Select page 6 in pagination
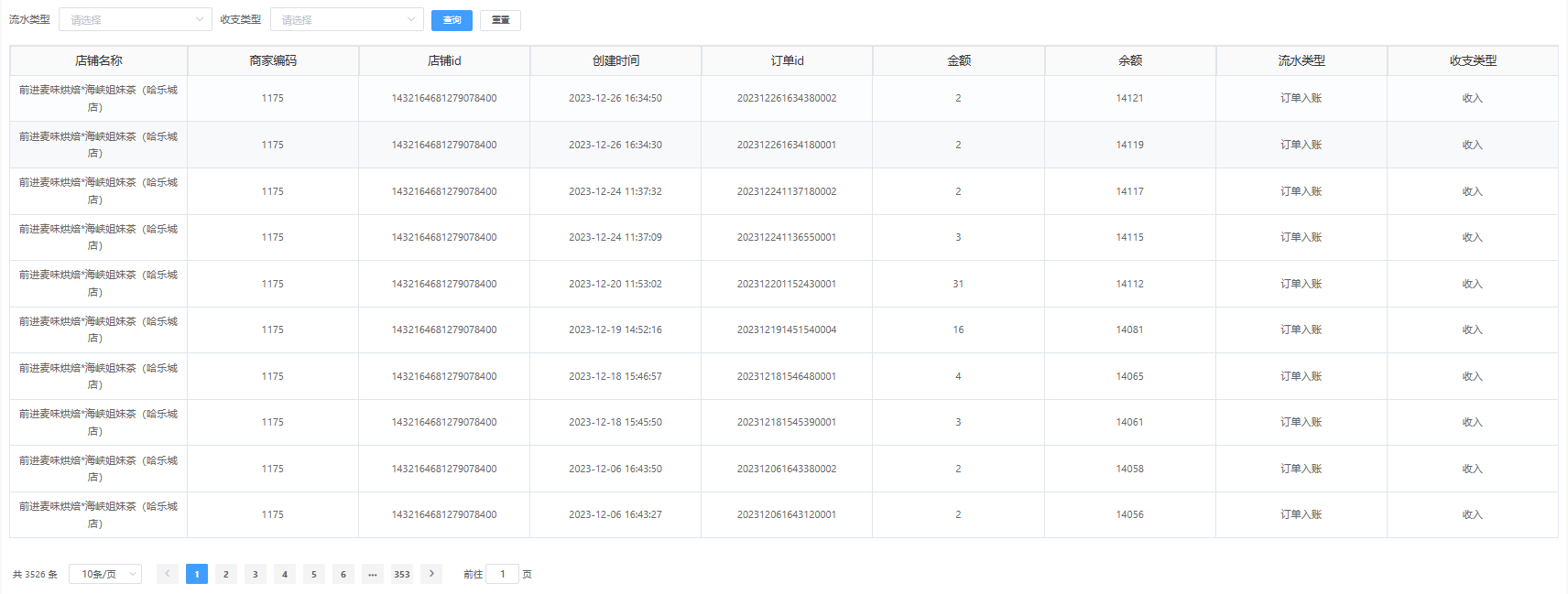Image resolution: width=1568 pixels, height=594 pixels. tap(343, 574)
